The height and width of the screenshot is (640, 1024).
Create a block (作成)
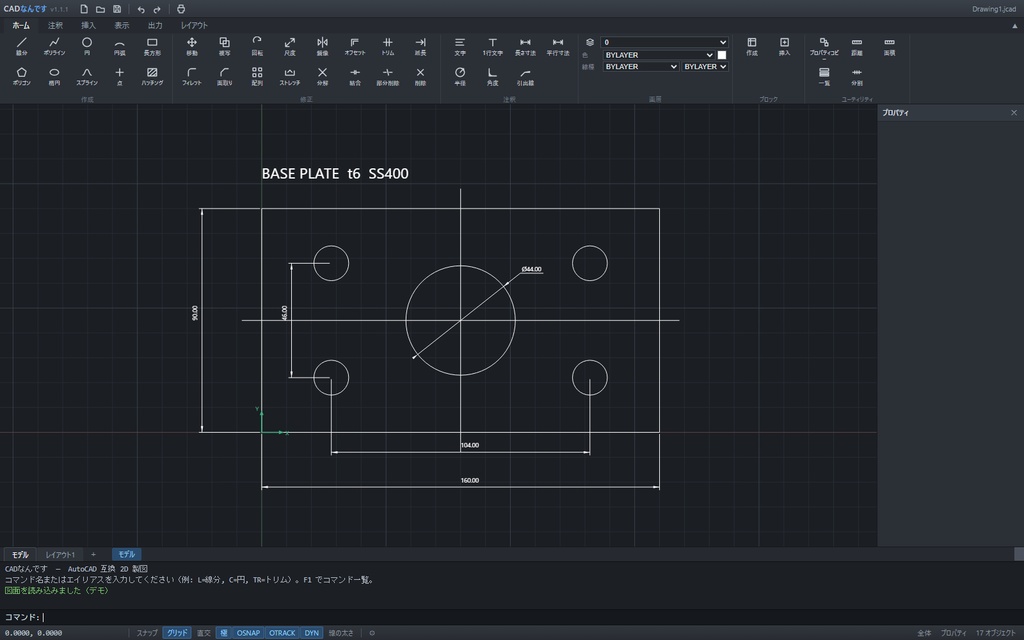(x=752, y=46)
